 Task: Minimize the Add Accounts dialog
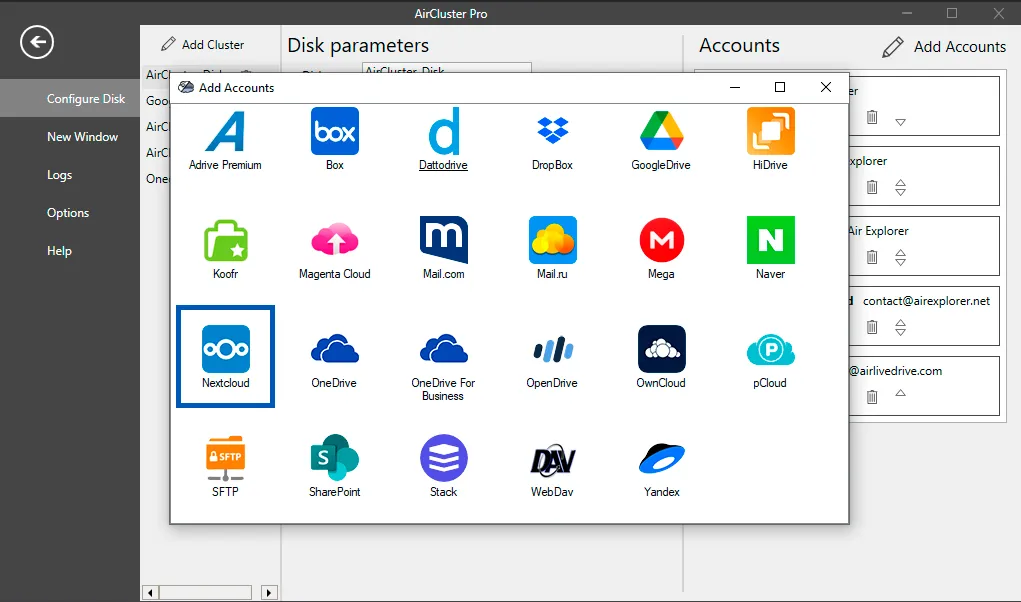[735, 87]
